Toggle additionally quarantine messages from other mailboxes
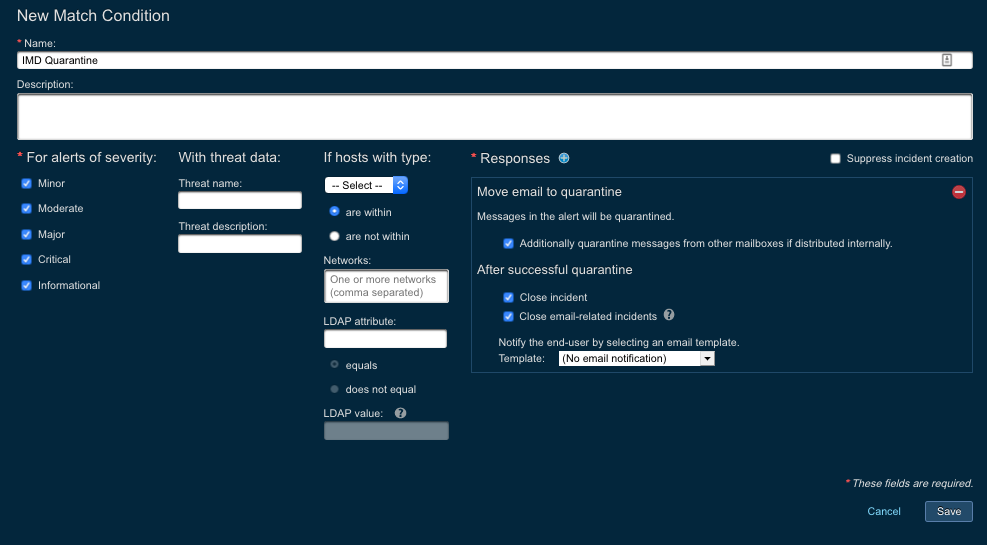 [x=508, y=243]
